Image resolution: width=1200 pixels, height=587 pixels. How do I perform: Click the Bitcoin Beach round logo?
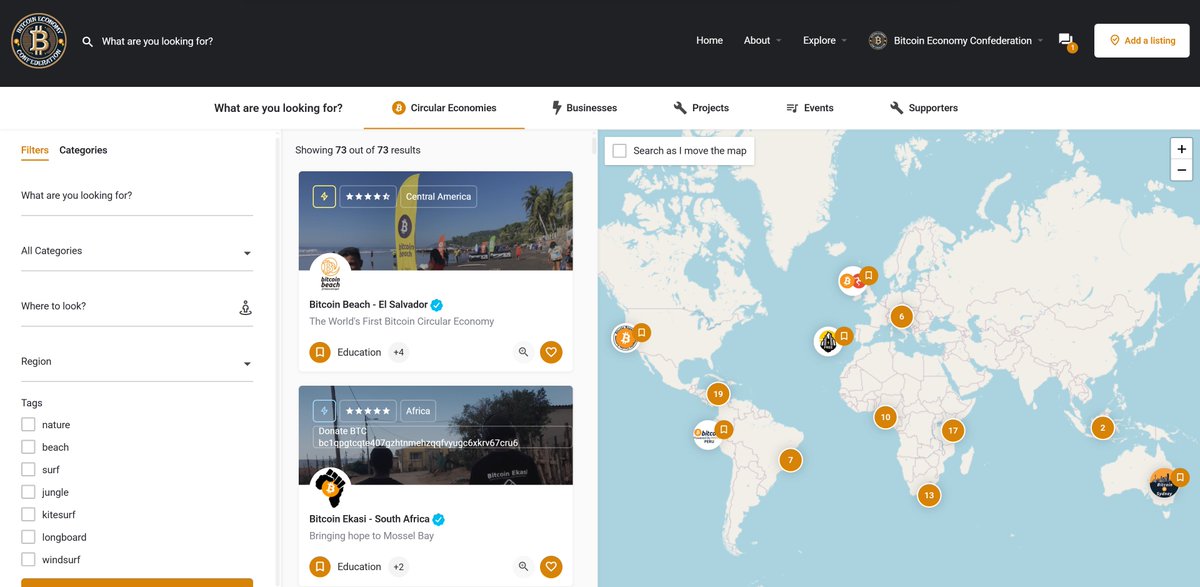pos(330,273)
